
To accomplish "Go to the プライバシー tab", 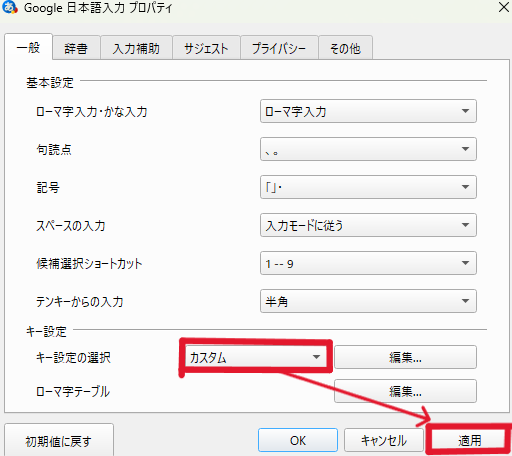I will pos(279,48).
